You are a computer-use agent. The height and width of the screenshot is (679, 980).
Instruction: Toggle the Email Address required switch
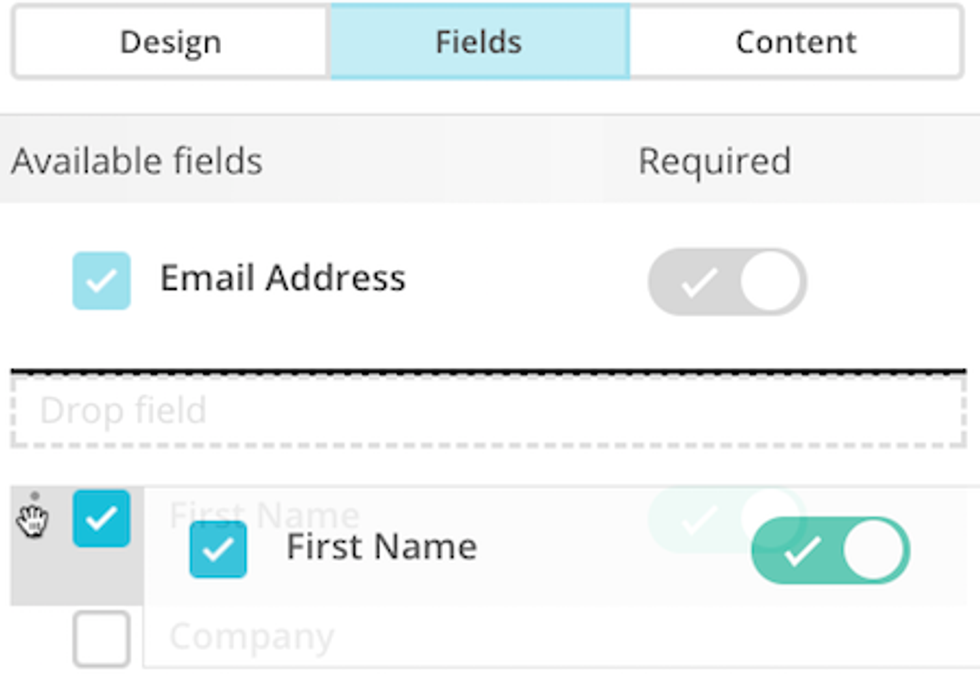(x=727, y=282)
